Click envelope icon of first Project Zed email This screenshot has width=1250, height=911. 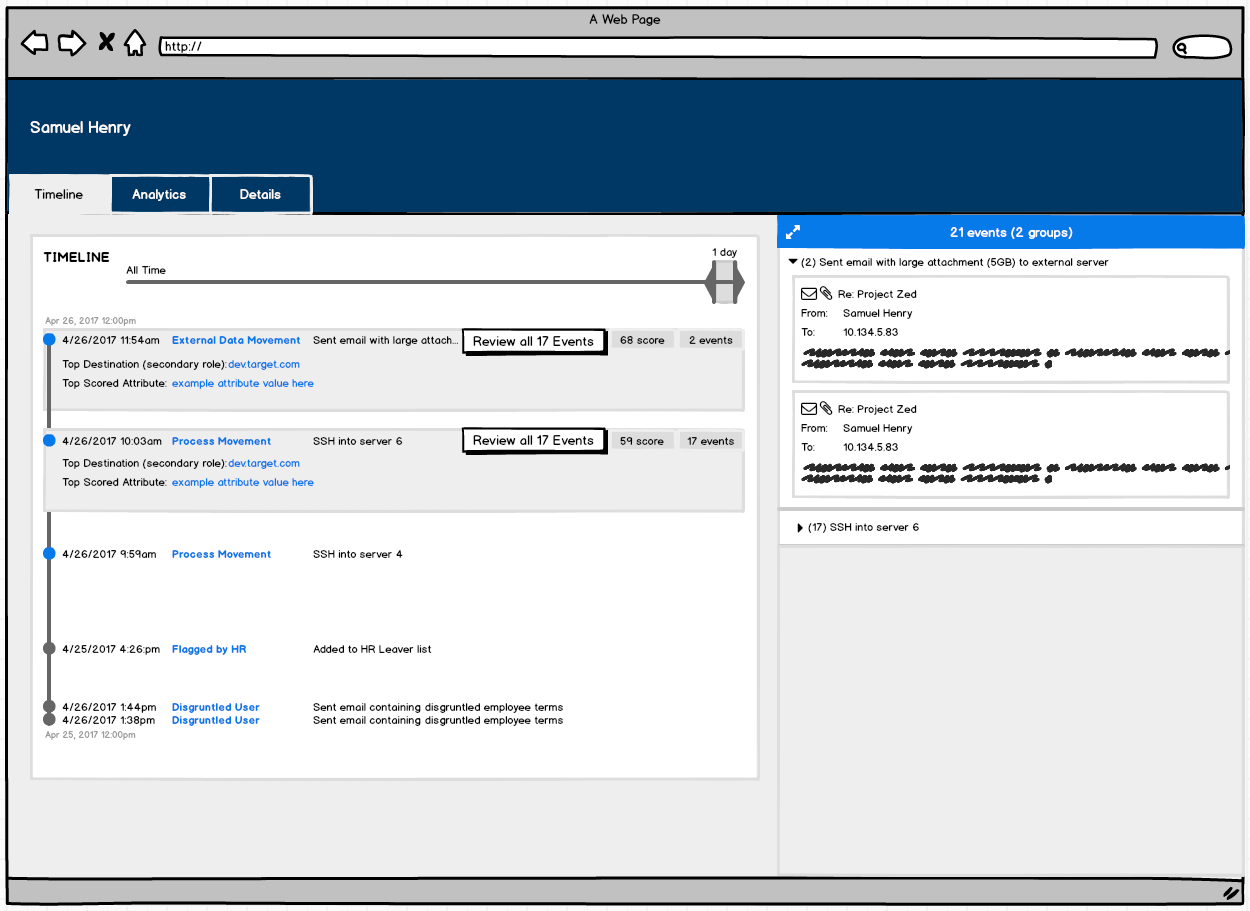click(x=809, y=294)
